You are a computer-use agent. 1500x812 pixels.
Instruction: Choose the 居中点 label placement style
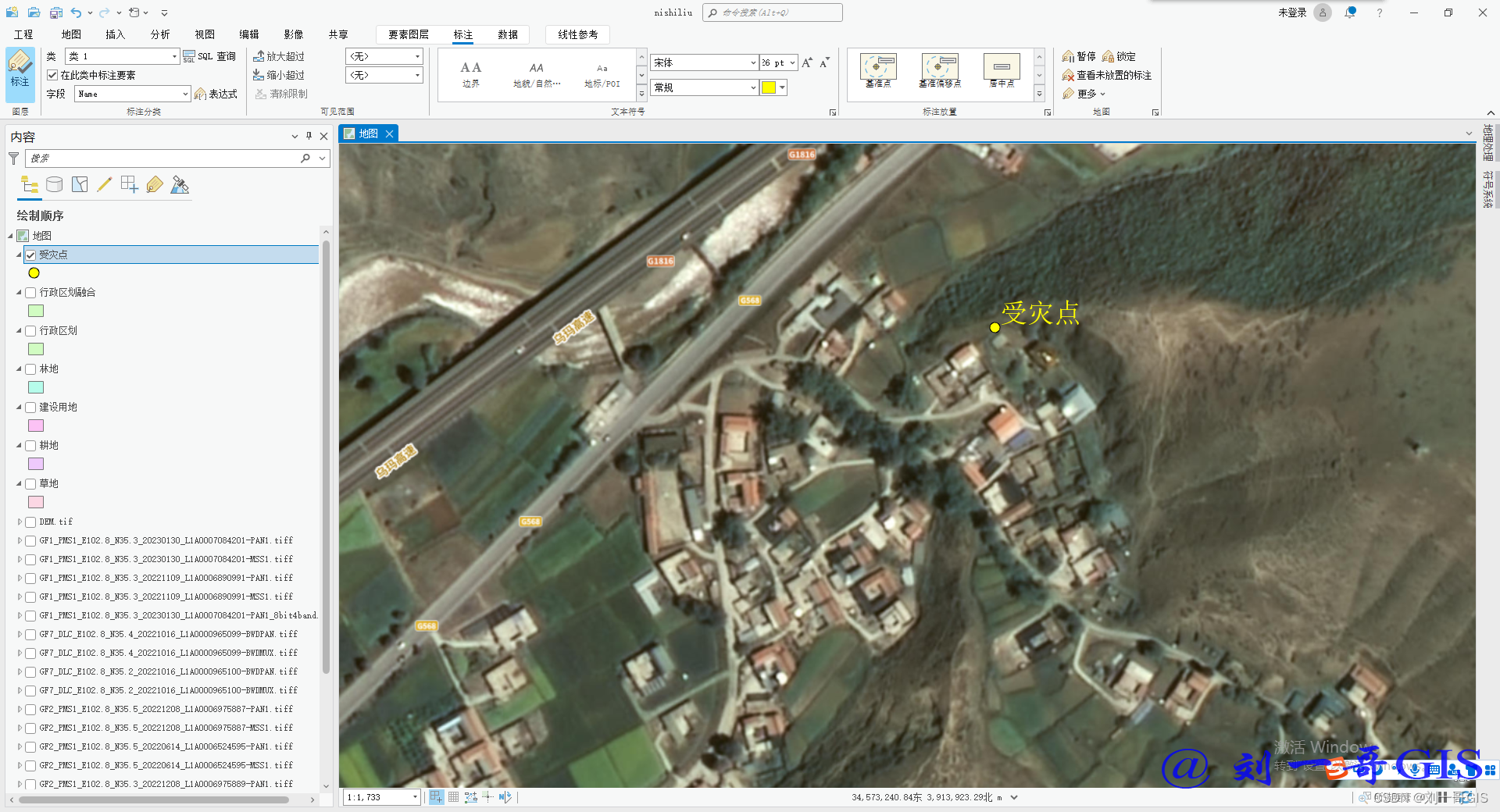click(1002, 69)
